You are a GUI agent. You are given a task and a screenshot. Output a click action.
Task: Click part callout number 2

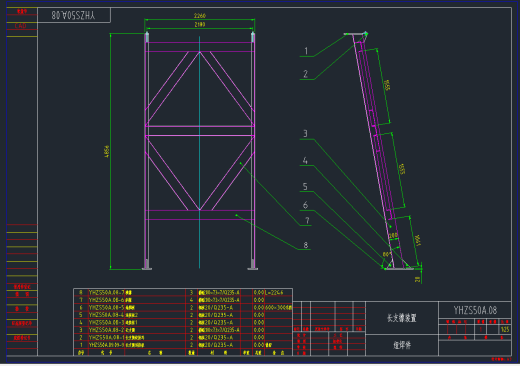(305, 74)
